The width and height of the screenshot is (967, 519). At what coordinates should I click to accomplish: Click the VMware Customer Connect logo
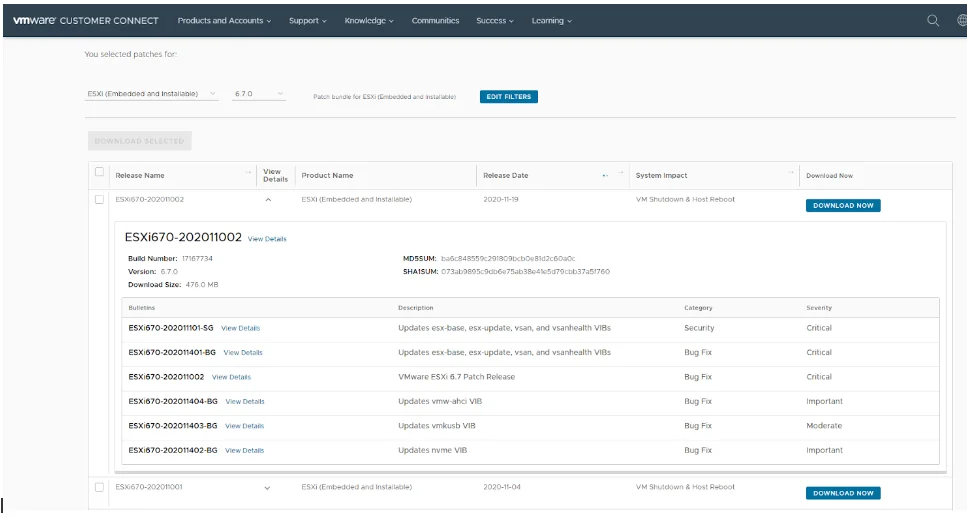coord(86,20)
